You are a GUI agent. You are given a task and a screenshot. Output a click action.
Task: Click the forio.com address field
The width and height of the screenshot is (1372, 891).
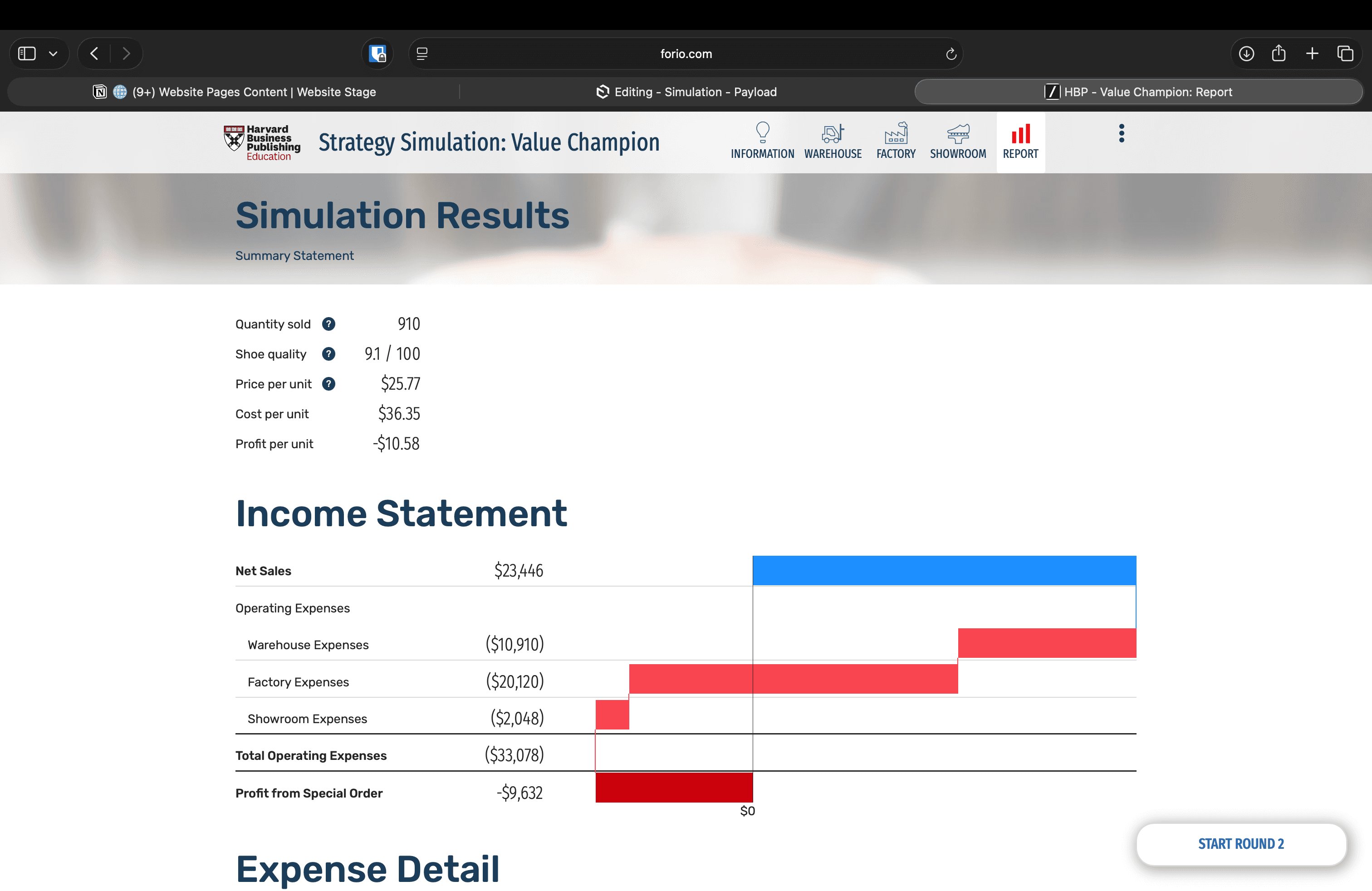pyautogui.click(x=686, y=54)
